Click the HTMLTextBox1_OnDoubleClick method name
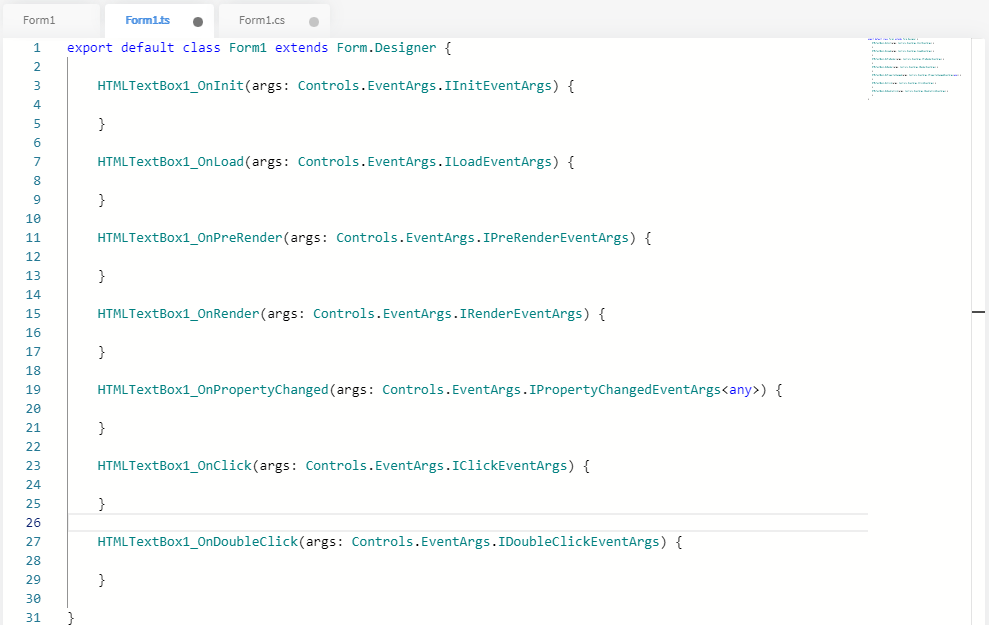 coord(197,542)
